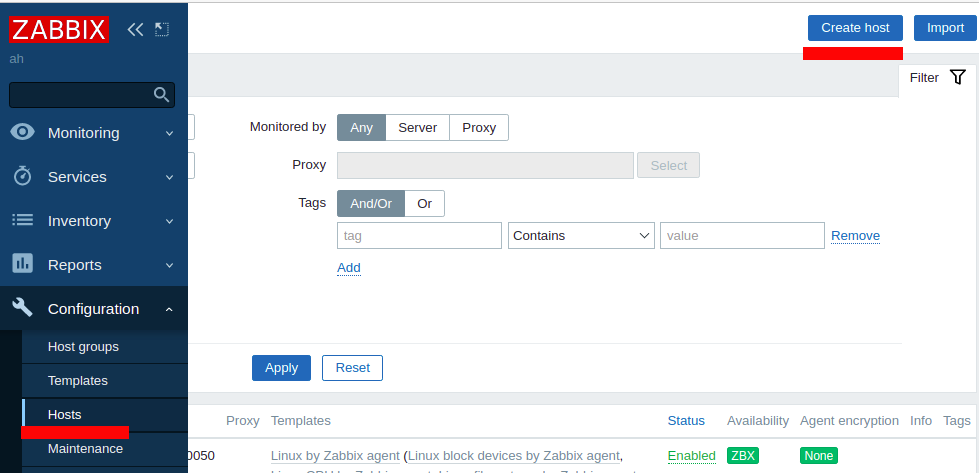979x473 pixels.
Task: Open Host groups in Configuration submenu
Action: pos(83,346)
